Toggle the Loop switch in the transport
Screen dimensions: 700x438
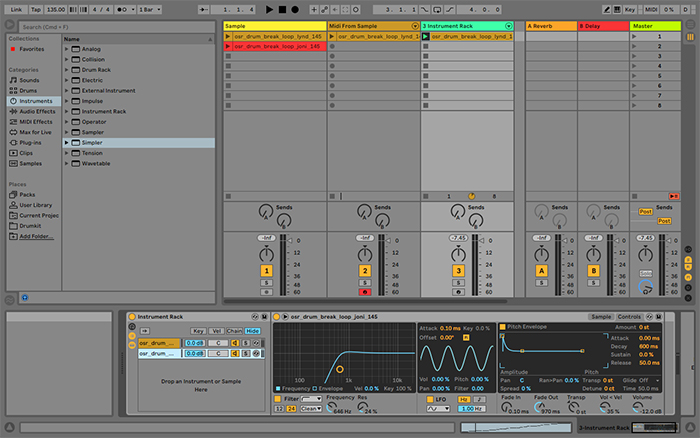coord(437,9)
